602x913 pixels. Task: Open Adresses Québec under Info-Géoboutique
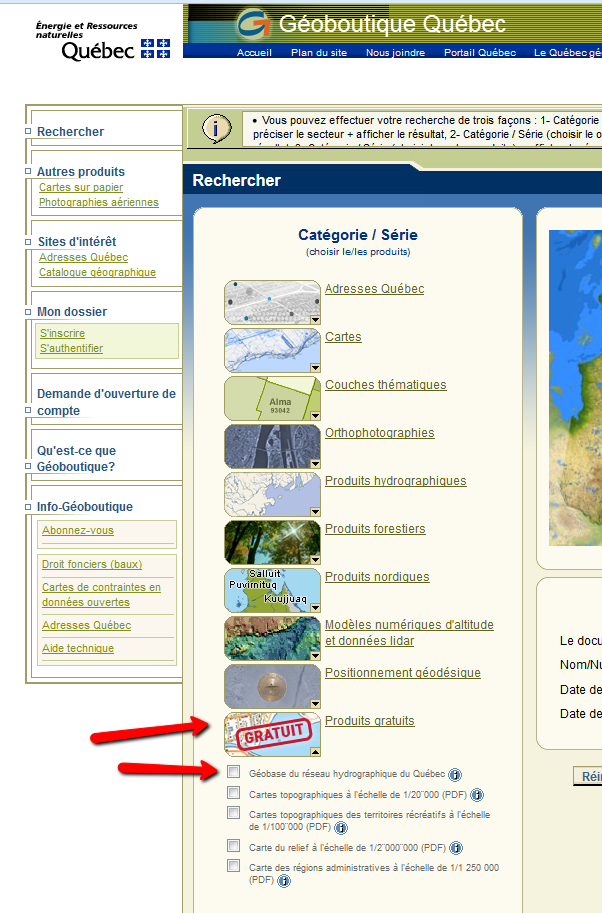pos(87,625)
